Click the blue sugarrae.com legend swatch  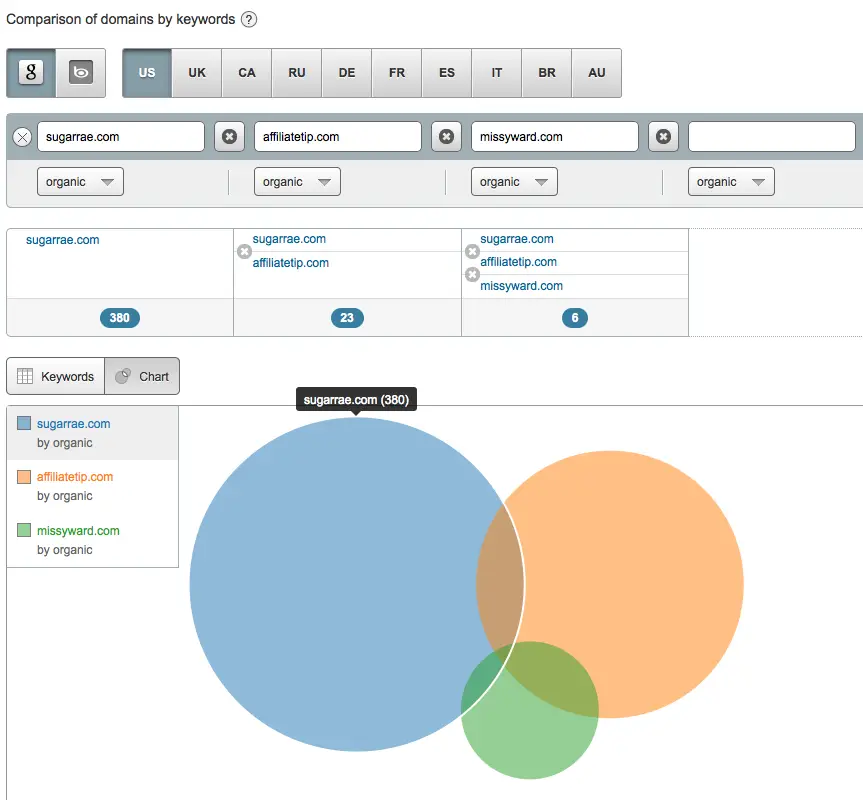[x=24, y=423]
